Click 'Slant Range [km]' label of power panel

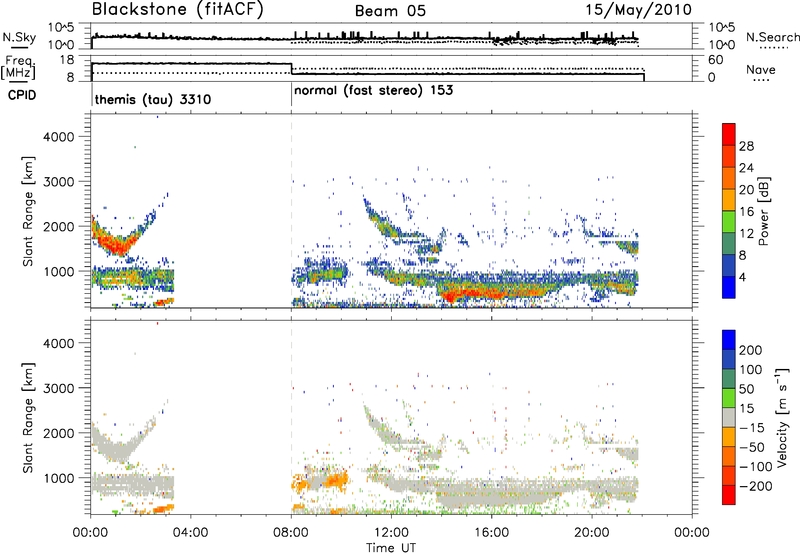click(28, 211)
